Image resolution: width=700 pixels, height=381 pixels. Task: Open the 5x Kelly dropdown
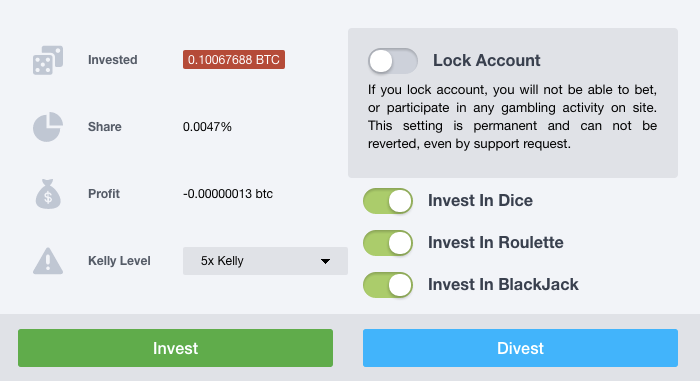265,261
